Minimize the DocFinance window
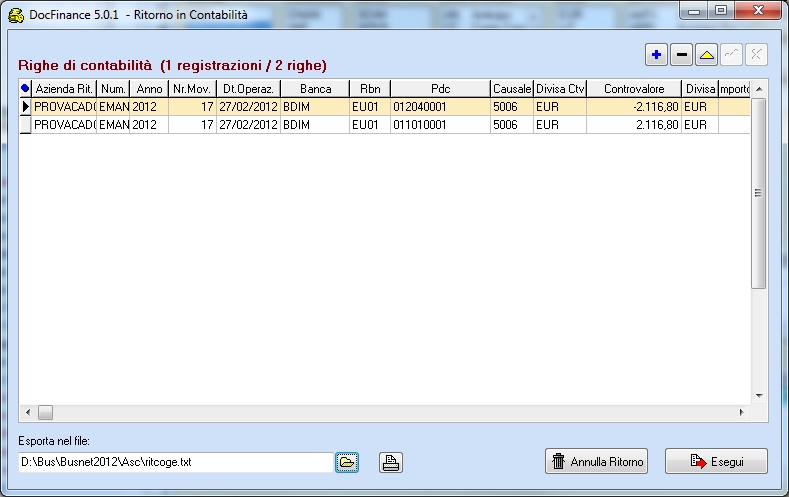This screenshot has height=497, width=789. [x=694, y=10]
